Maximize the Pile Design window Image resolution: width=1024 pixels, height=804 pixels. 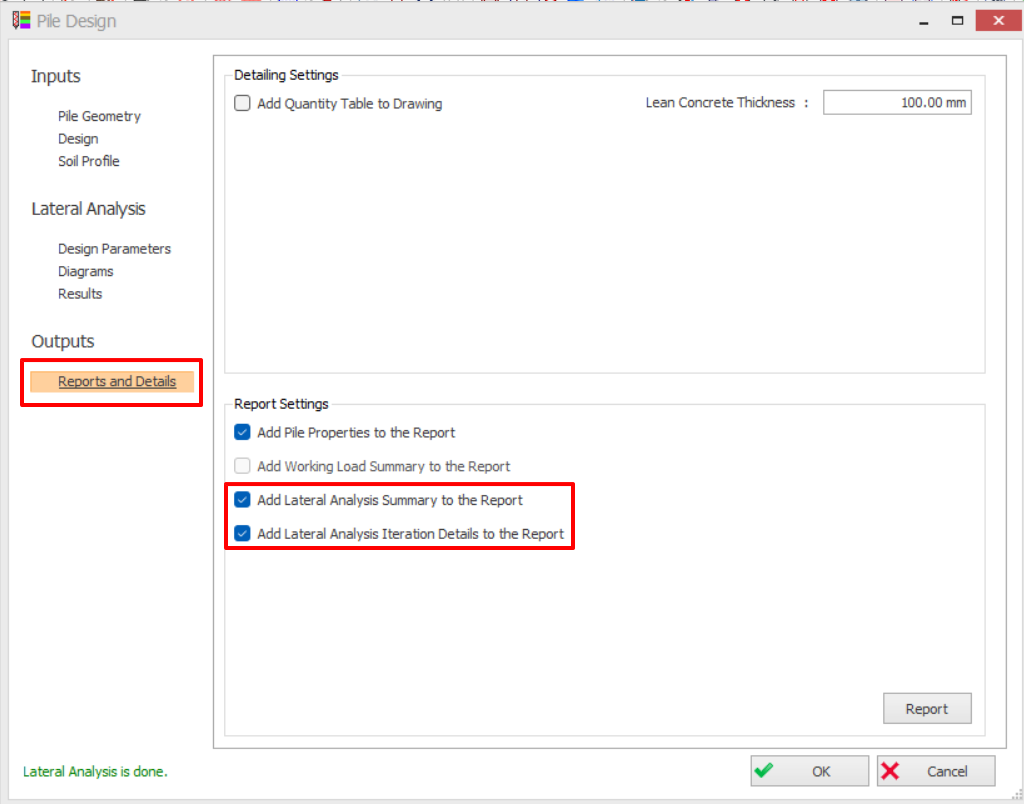point(957,20)
